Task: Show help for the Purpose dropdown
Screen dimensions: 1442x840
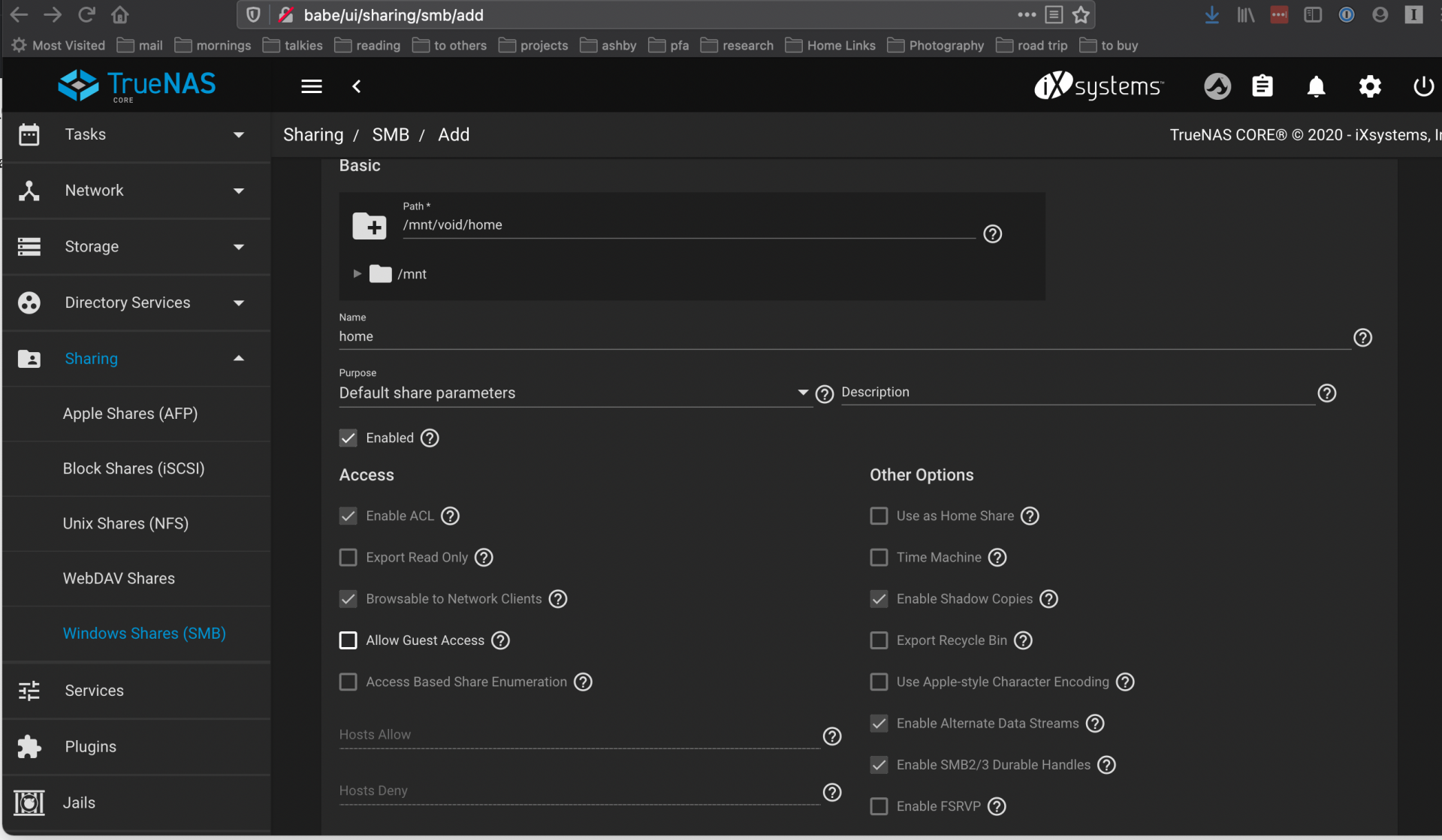Action: tap(825, 394)
